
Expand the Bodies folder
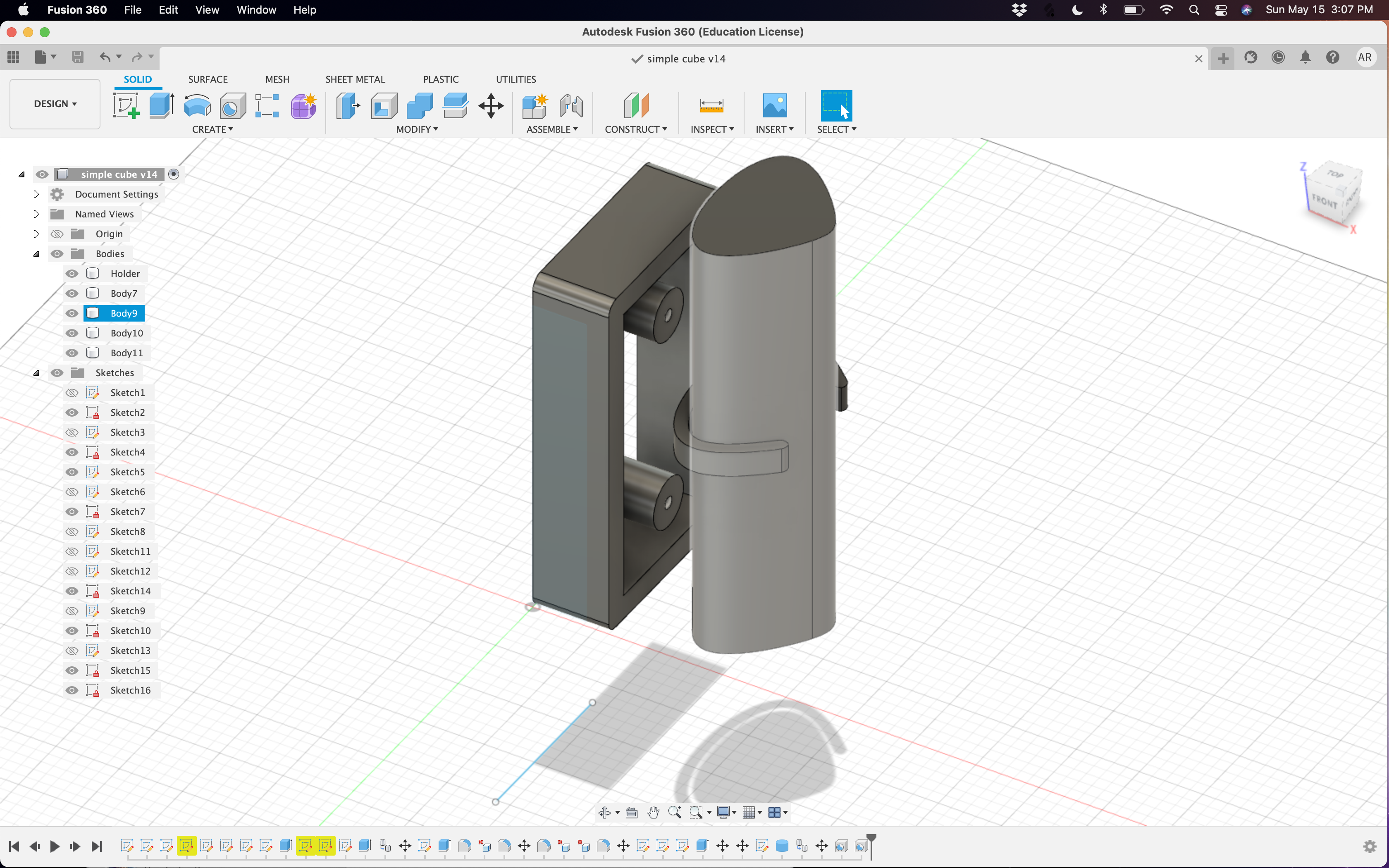coord(36,253)
